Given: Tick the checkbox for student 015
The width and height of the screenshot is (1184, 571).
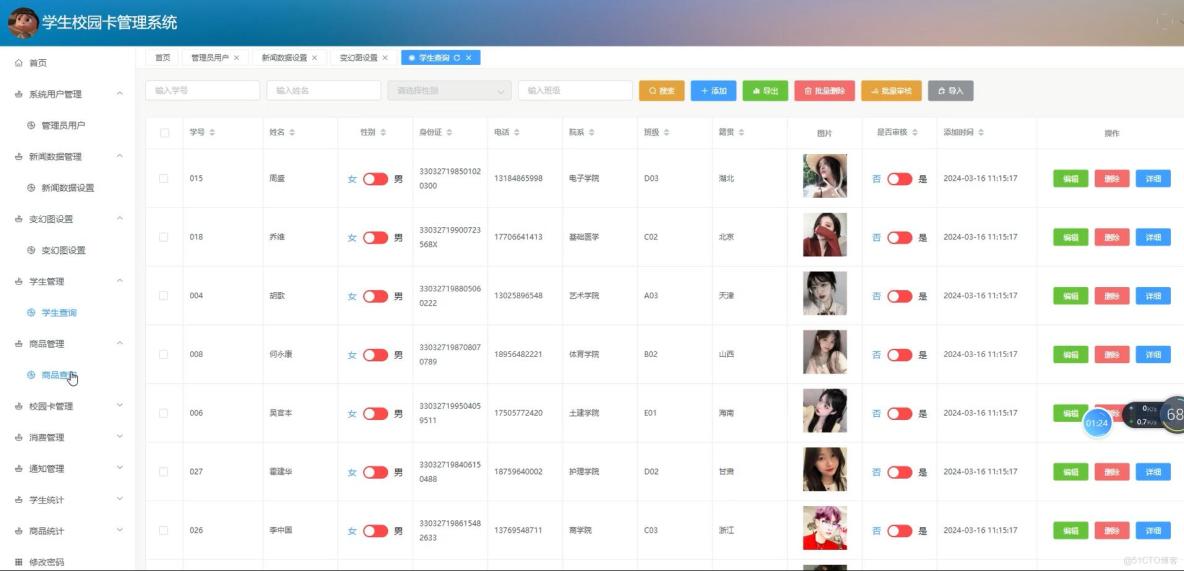Looking at the screenshot, I should (164, 178).
